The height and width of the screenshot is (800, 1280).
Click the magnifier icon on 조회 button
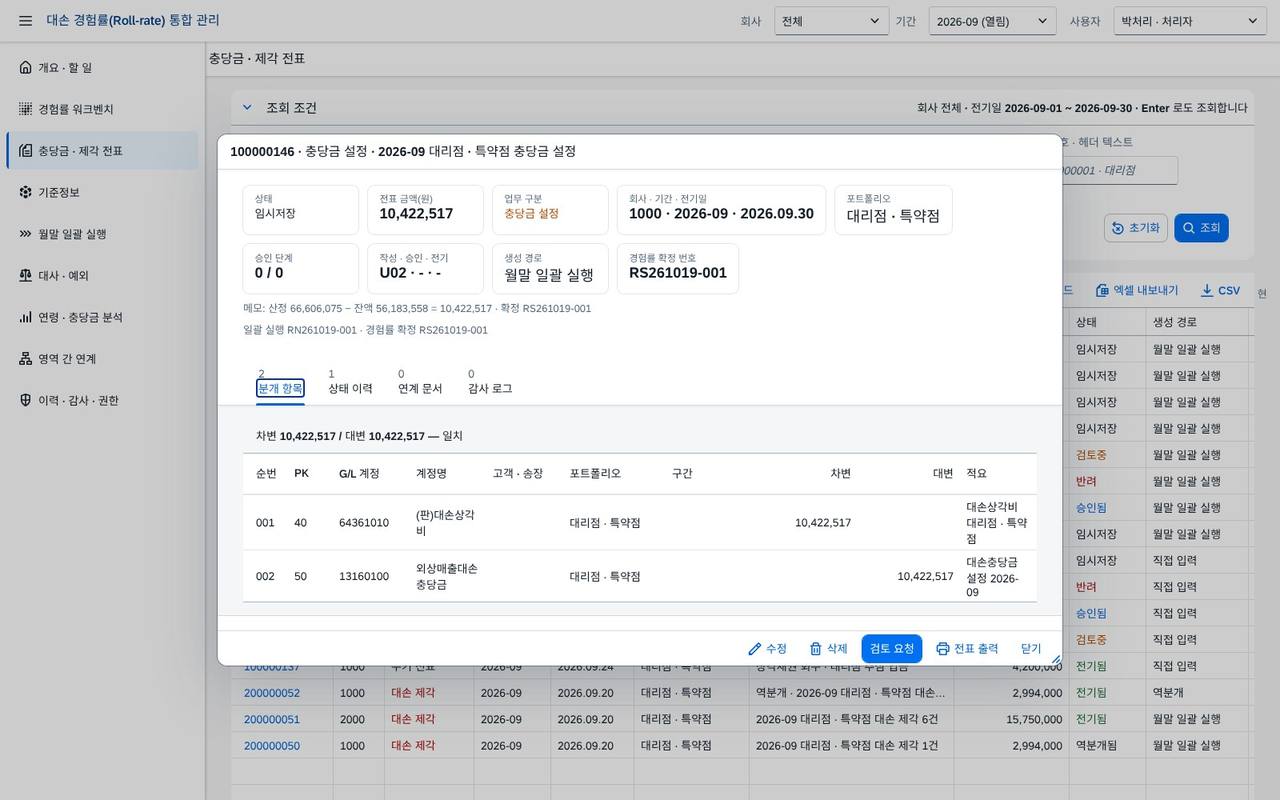click(1188, 228)
